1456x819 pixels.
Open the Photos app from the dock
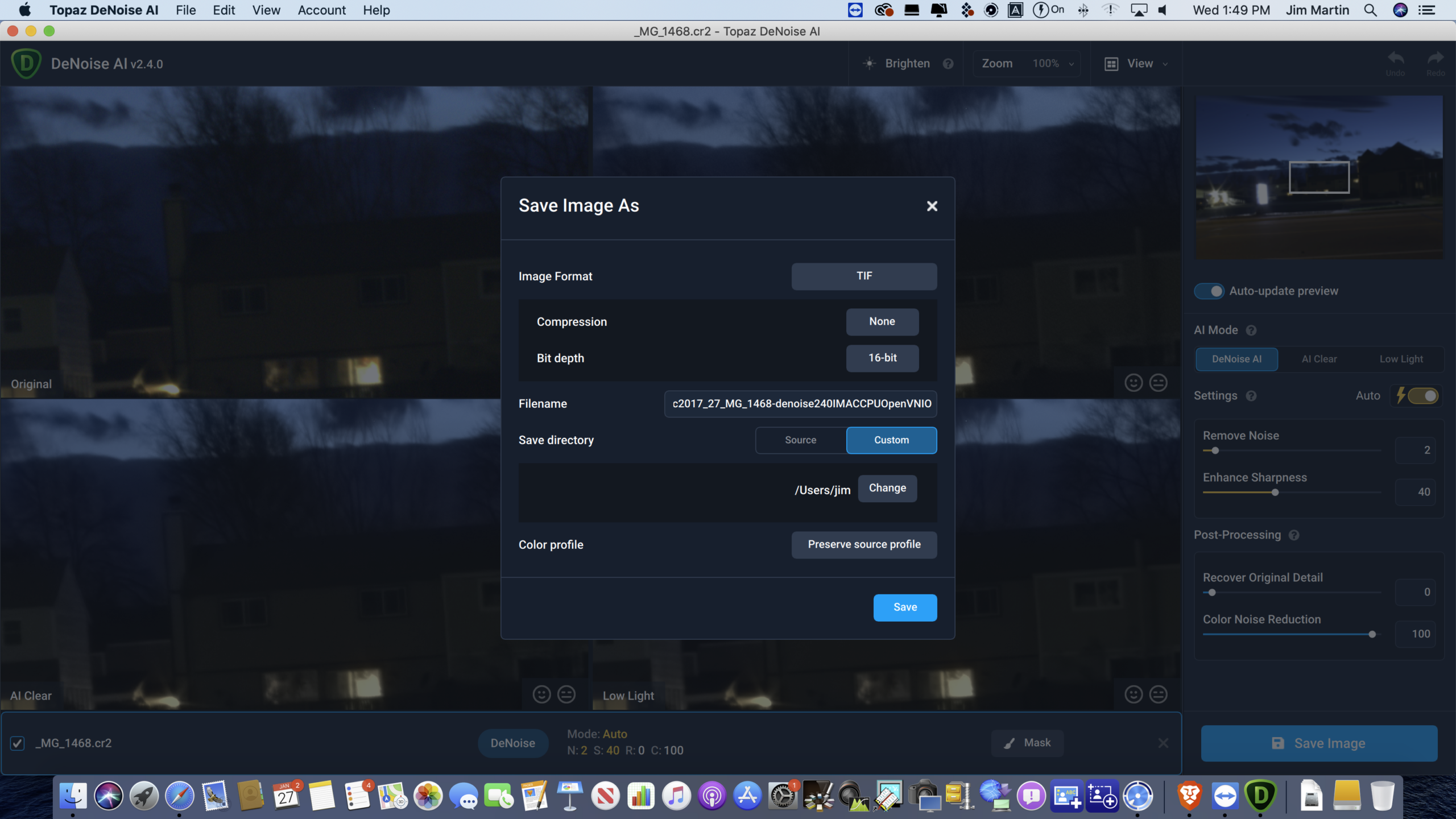click(x=428, y=795)
